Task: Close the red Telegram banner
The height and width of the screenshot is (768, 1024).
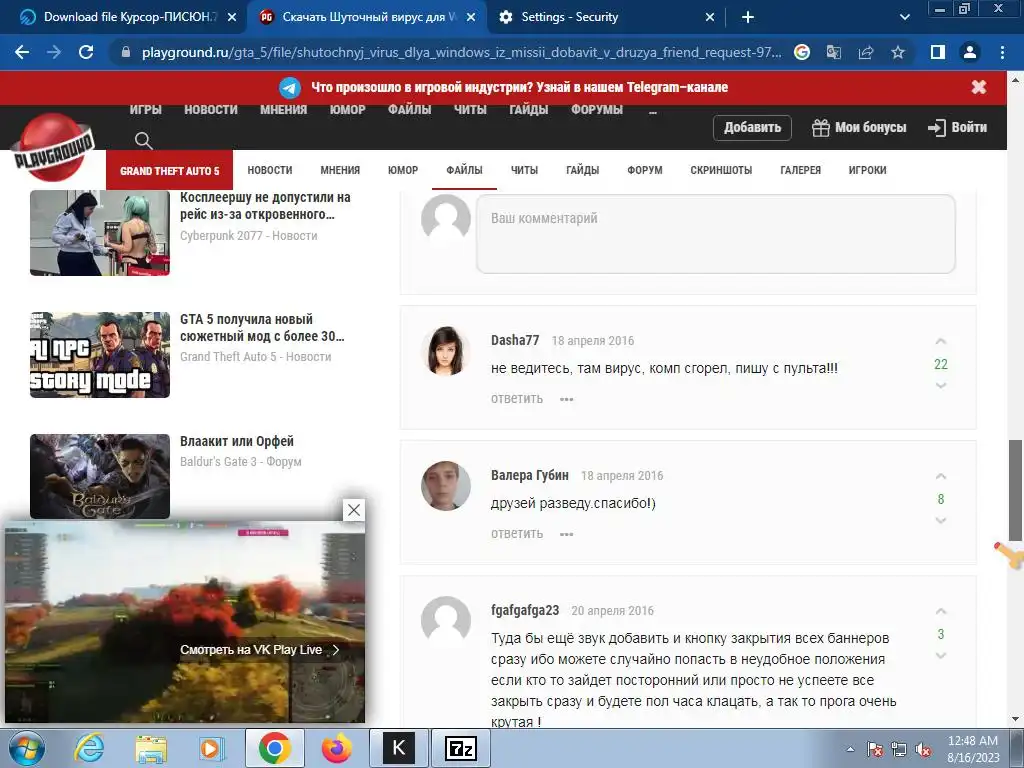Action: click(978, 87)
